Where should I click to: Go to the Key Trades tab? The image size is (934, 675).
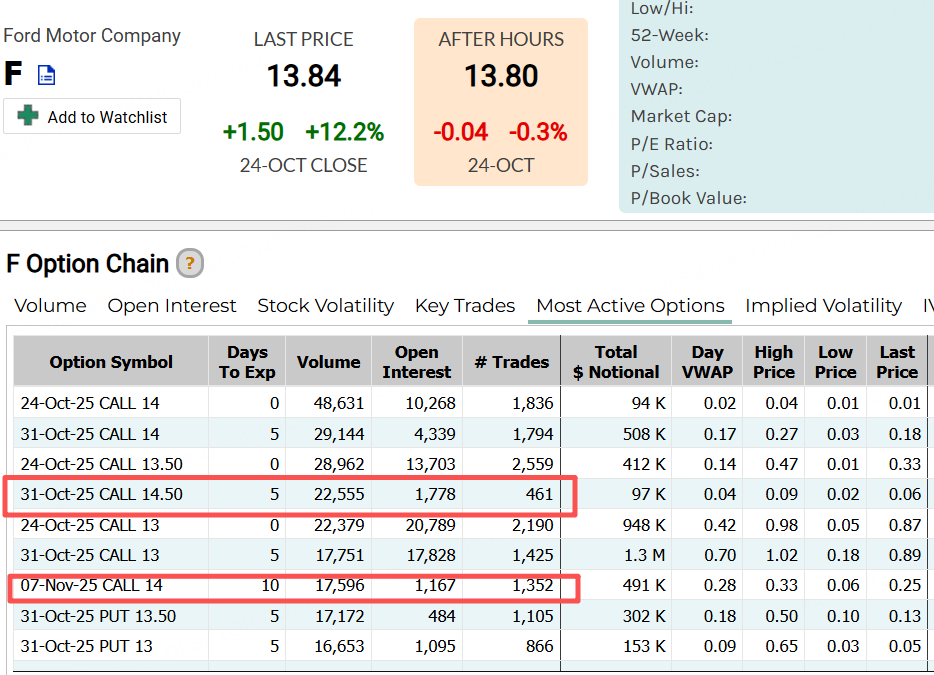[465, 306]
